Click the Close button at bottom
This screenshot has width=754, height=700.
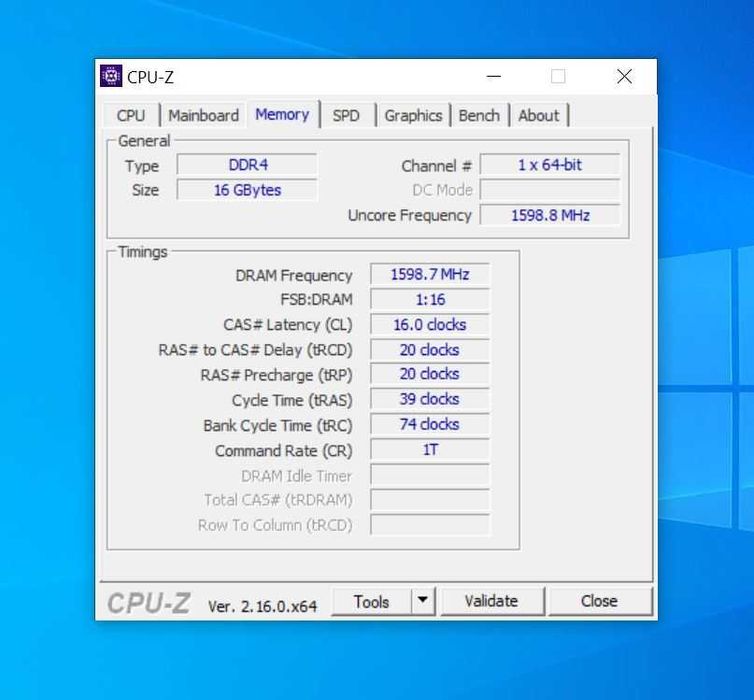point(599,601)
